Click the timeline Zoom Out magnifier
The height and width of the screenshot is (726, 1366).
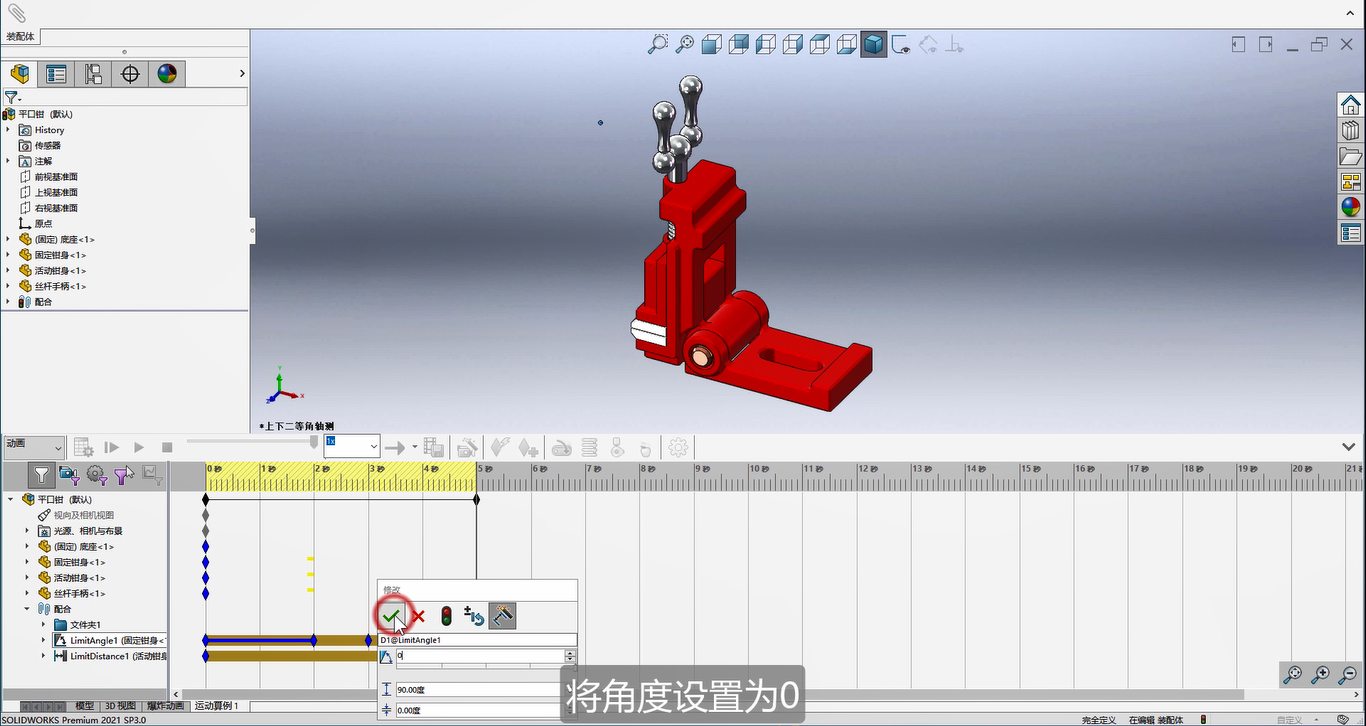[1348, 675]
